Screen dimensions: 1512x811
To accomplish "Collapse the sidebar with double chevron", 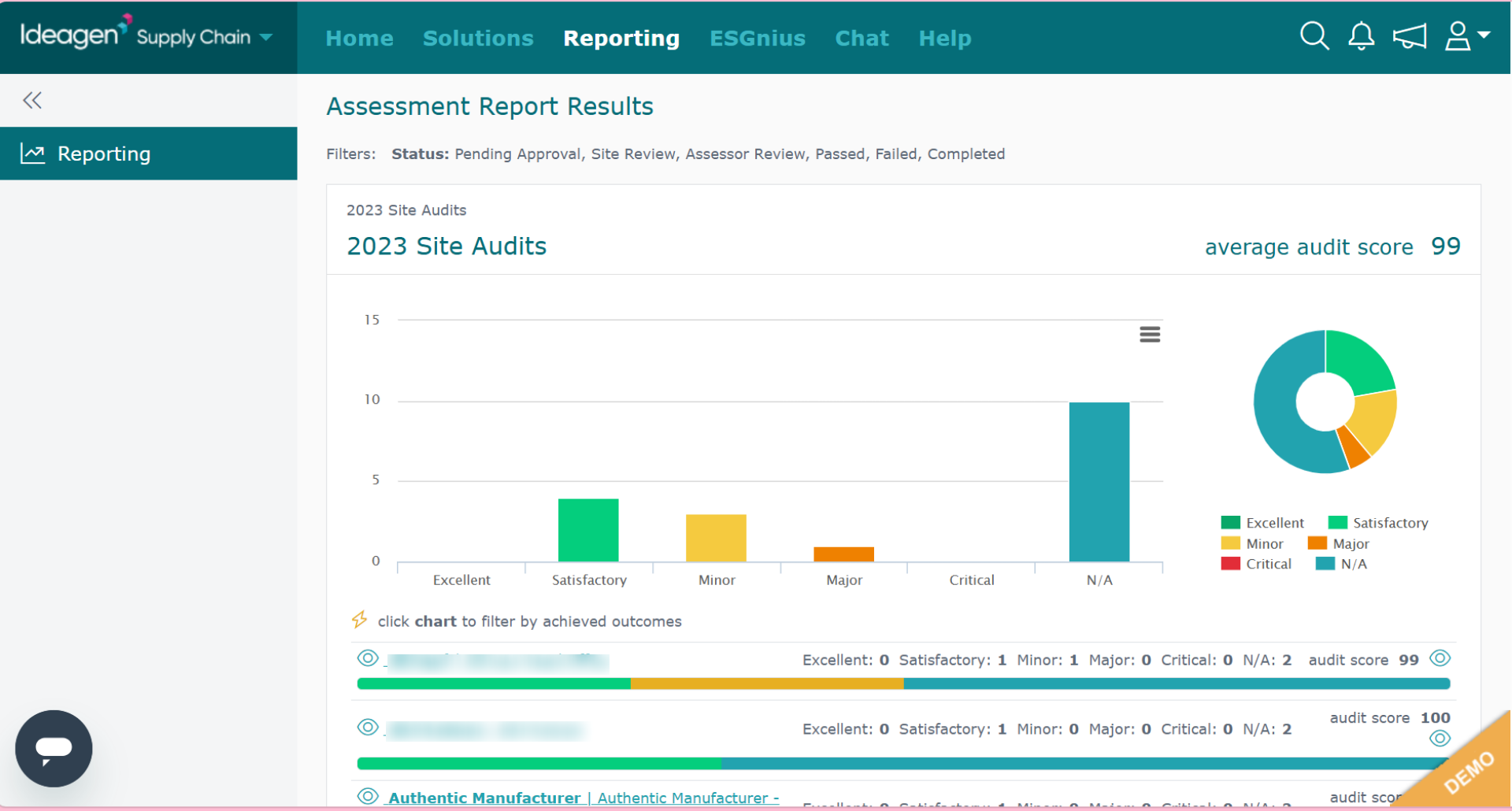I will 32,100.
